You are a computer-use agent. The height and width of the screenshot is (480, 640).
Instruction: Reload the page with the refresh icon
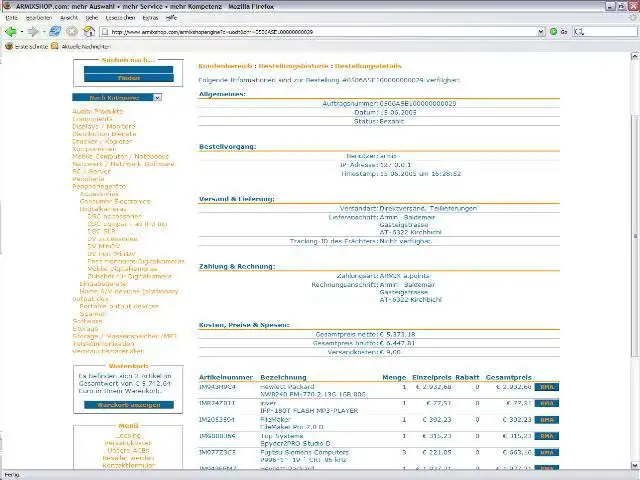click(x=55, y=31)
